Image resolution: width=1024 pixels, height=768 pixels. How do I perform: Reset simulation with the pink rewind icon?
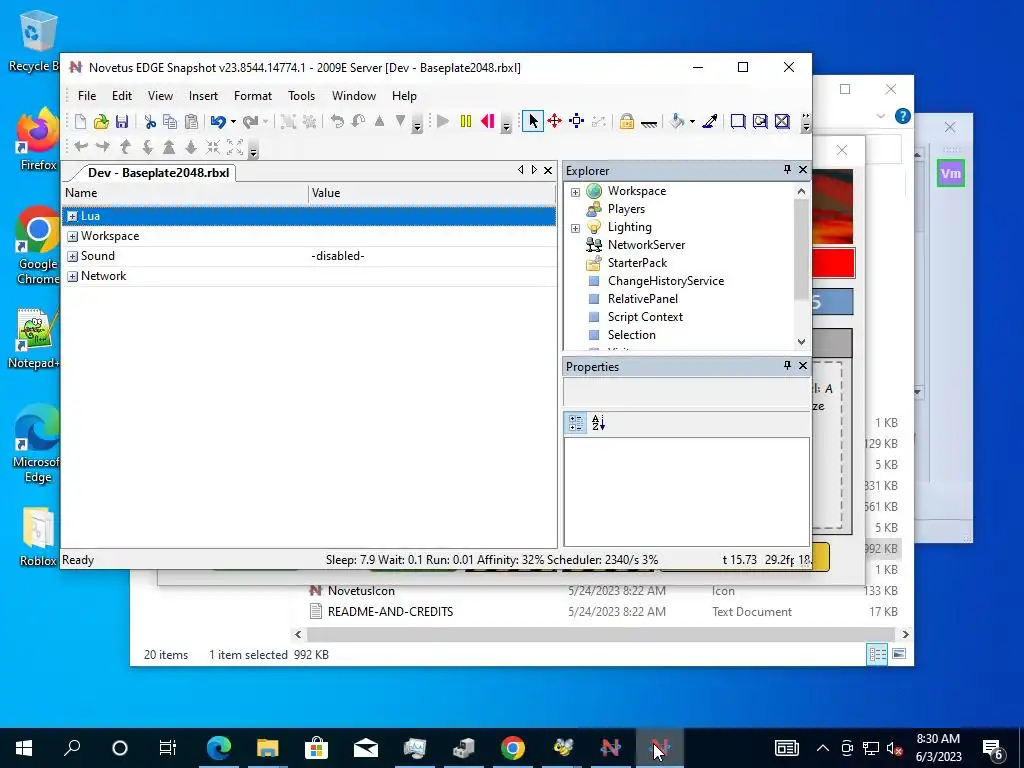click(488, 121)
